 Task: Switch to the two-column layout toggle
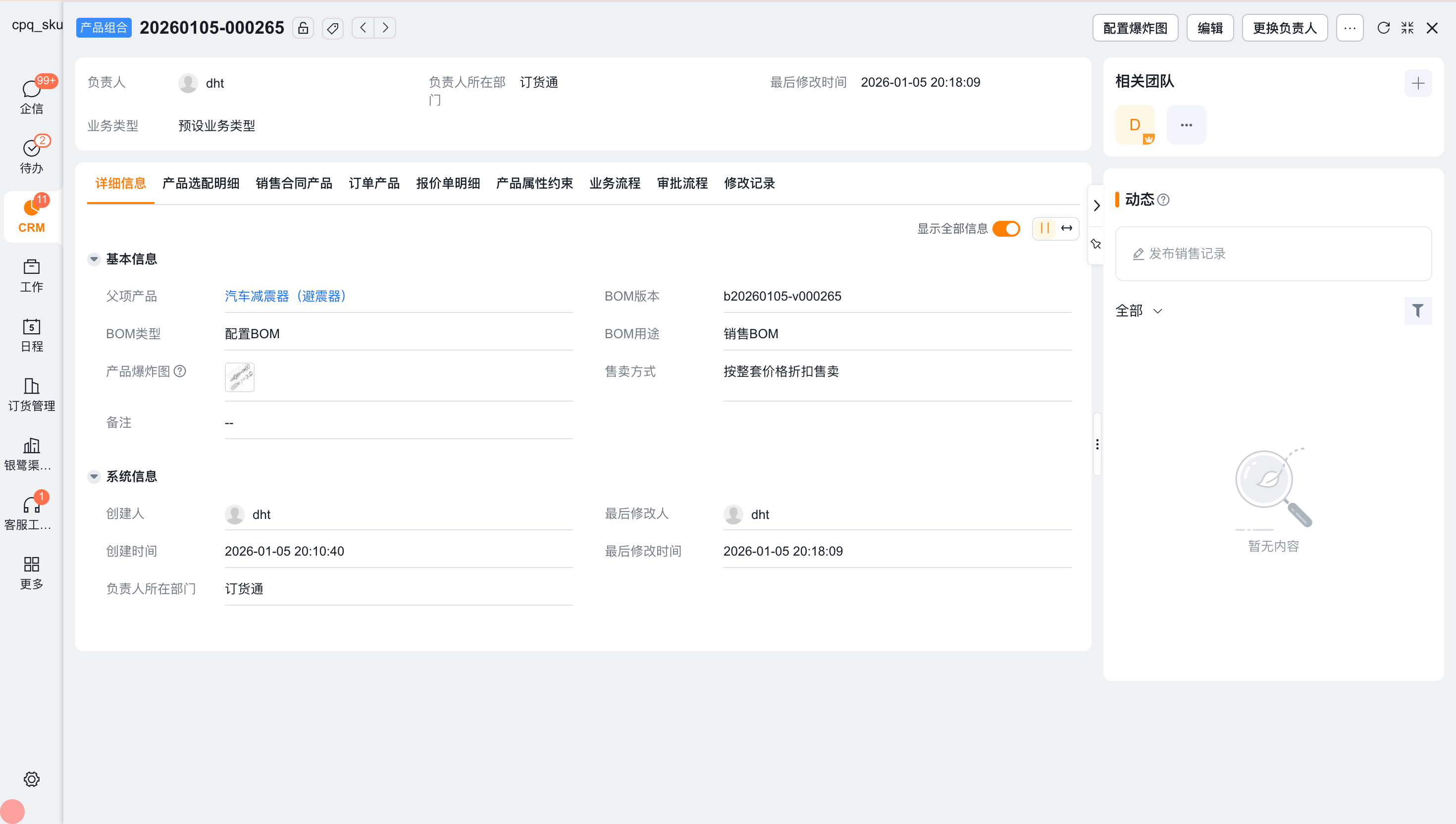pyautogui.click(x=1044, y=229)
